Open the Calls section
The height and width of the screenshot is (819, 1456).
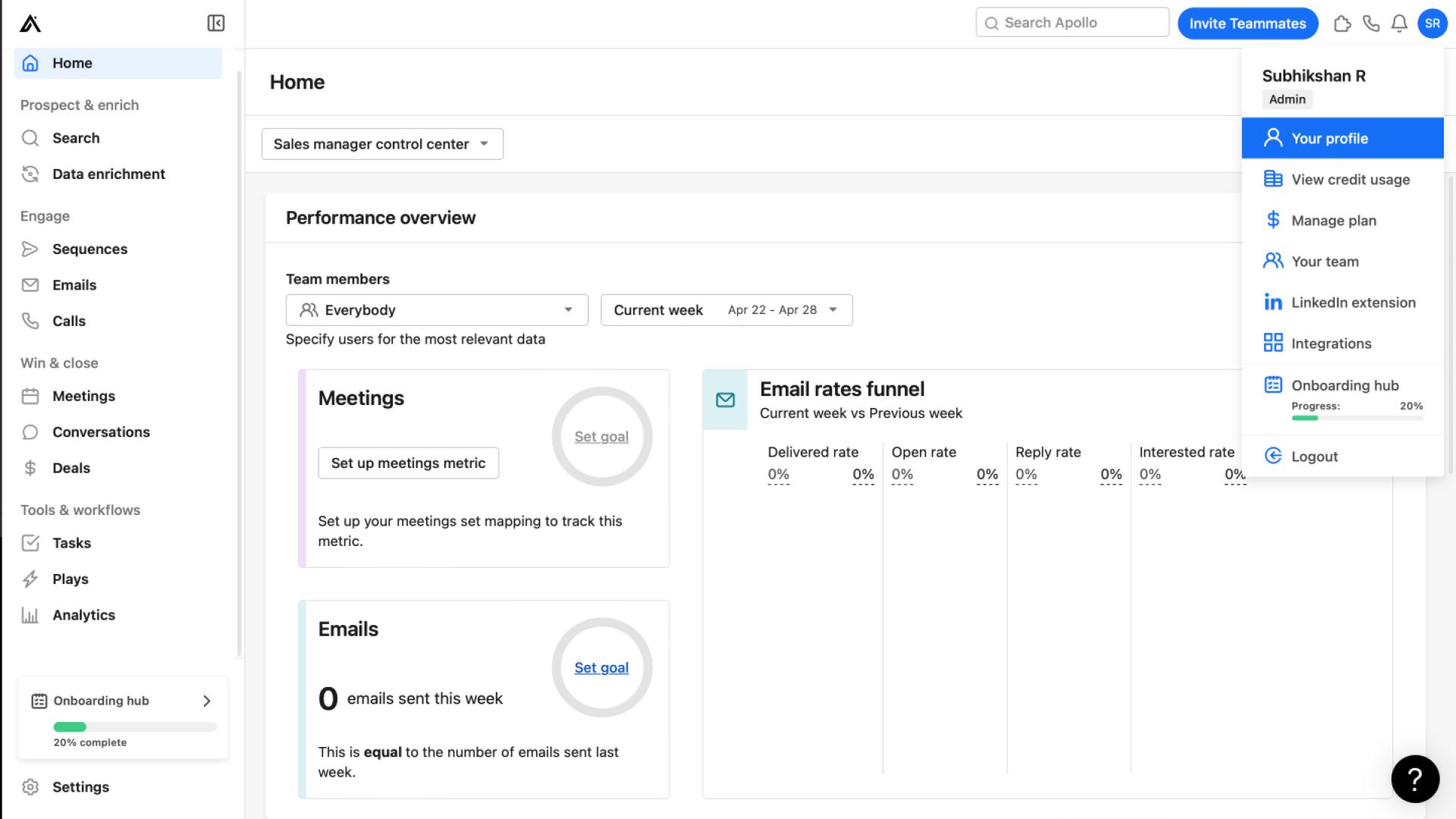pos(69,320)
